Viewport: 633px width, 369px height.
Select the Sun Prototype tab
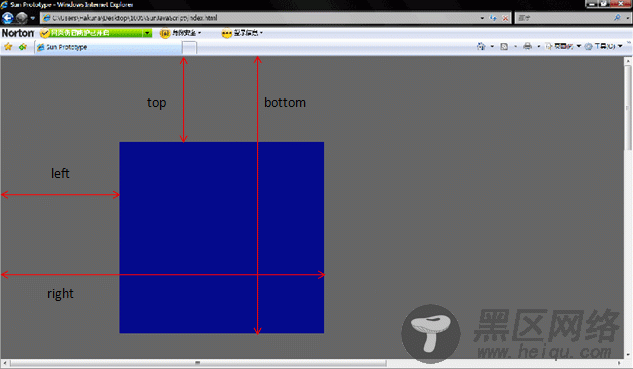(108, 47)
